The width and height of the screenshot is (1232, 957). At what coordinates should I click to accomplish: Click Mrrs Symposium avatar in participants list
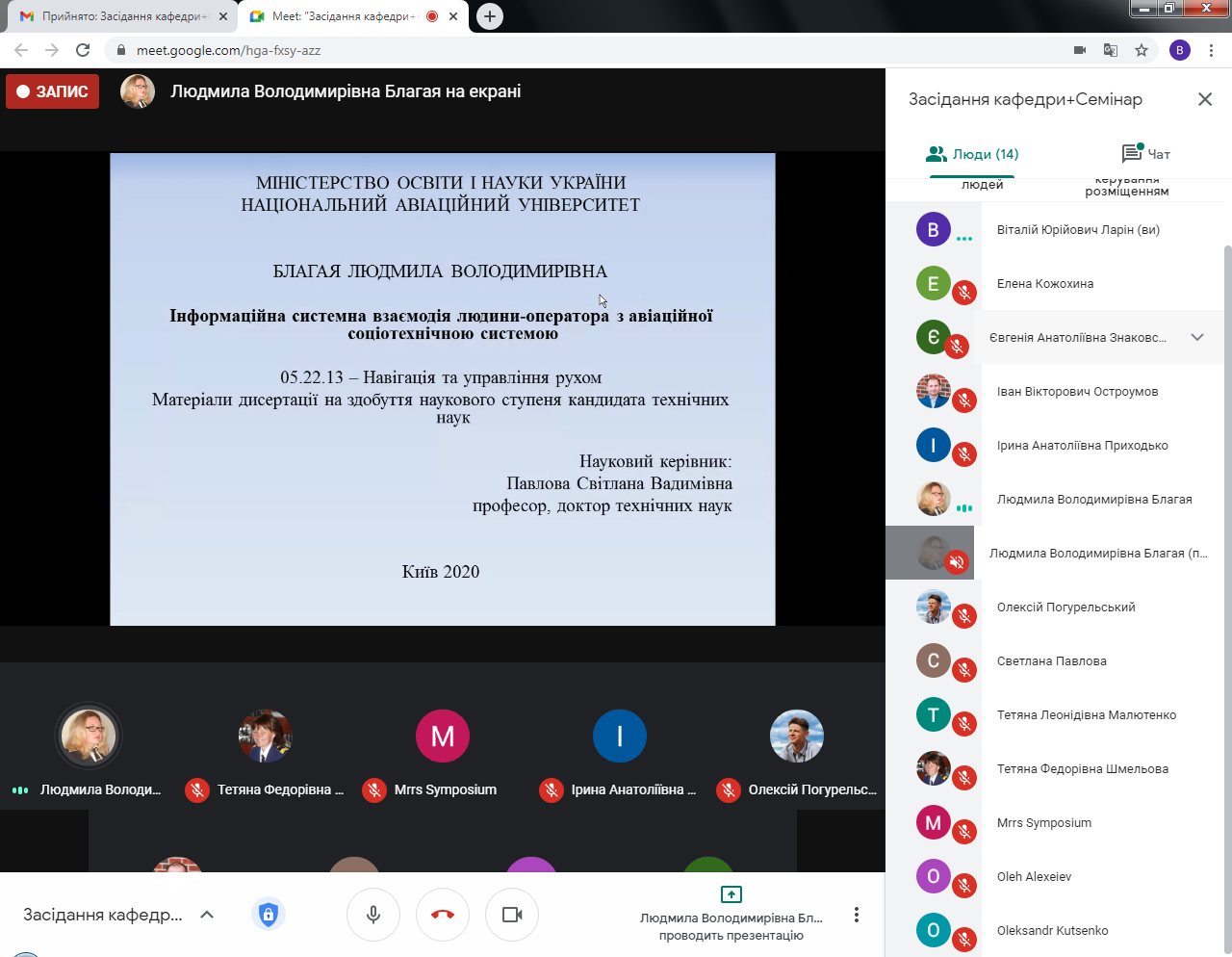(x=933, y=822)
